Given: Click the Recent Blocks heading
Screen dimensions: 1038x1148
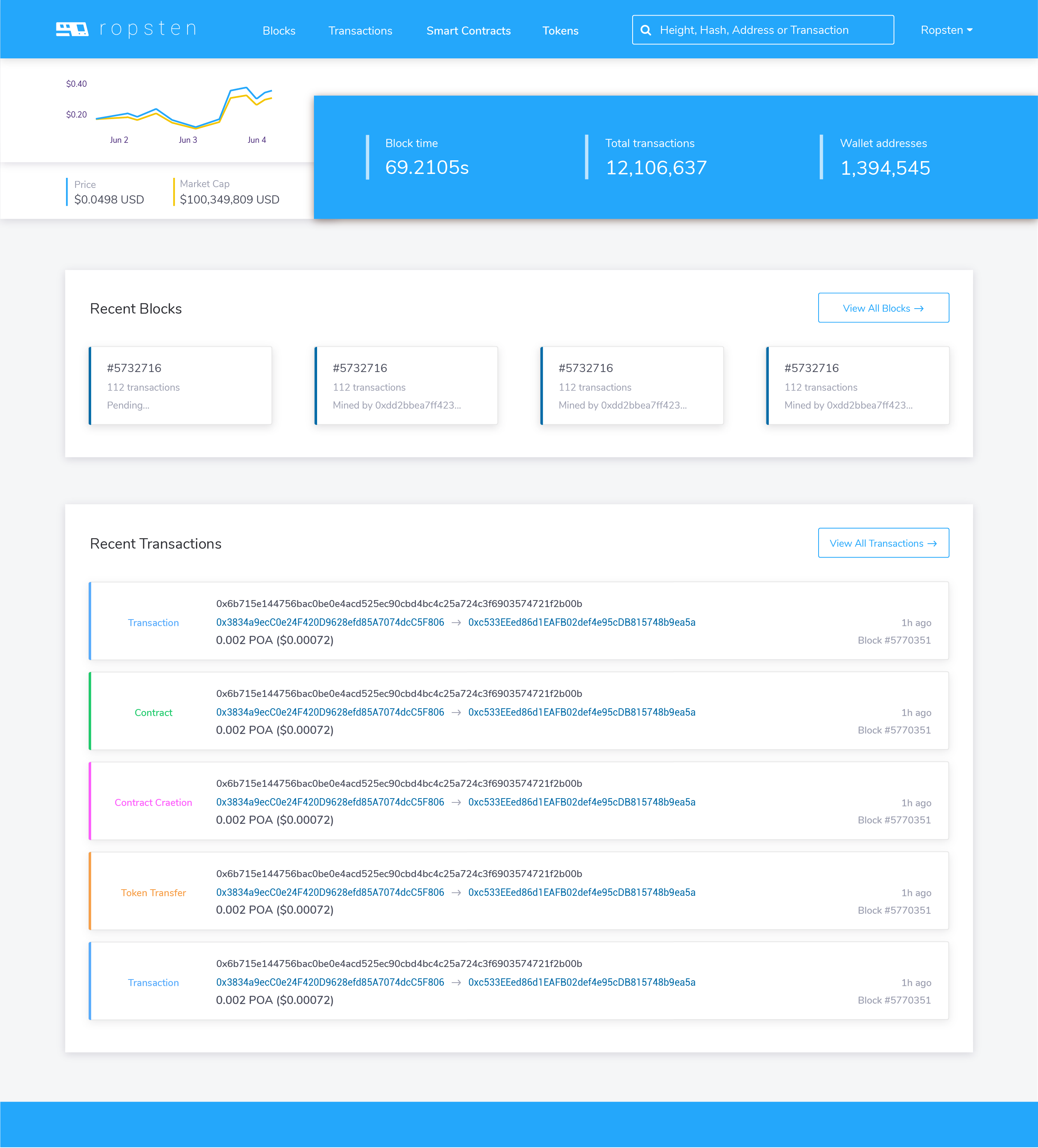Looking at the screenshot, I should click(x=135, y=309).
